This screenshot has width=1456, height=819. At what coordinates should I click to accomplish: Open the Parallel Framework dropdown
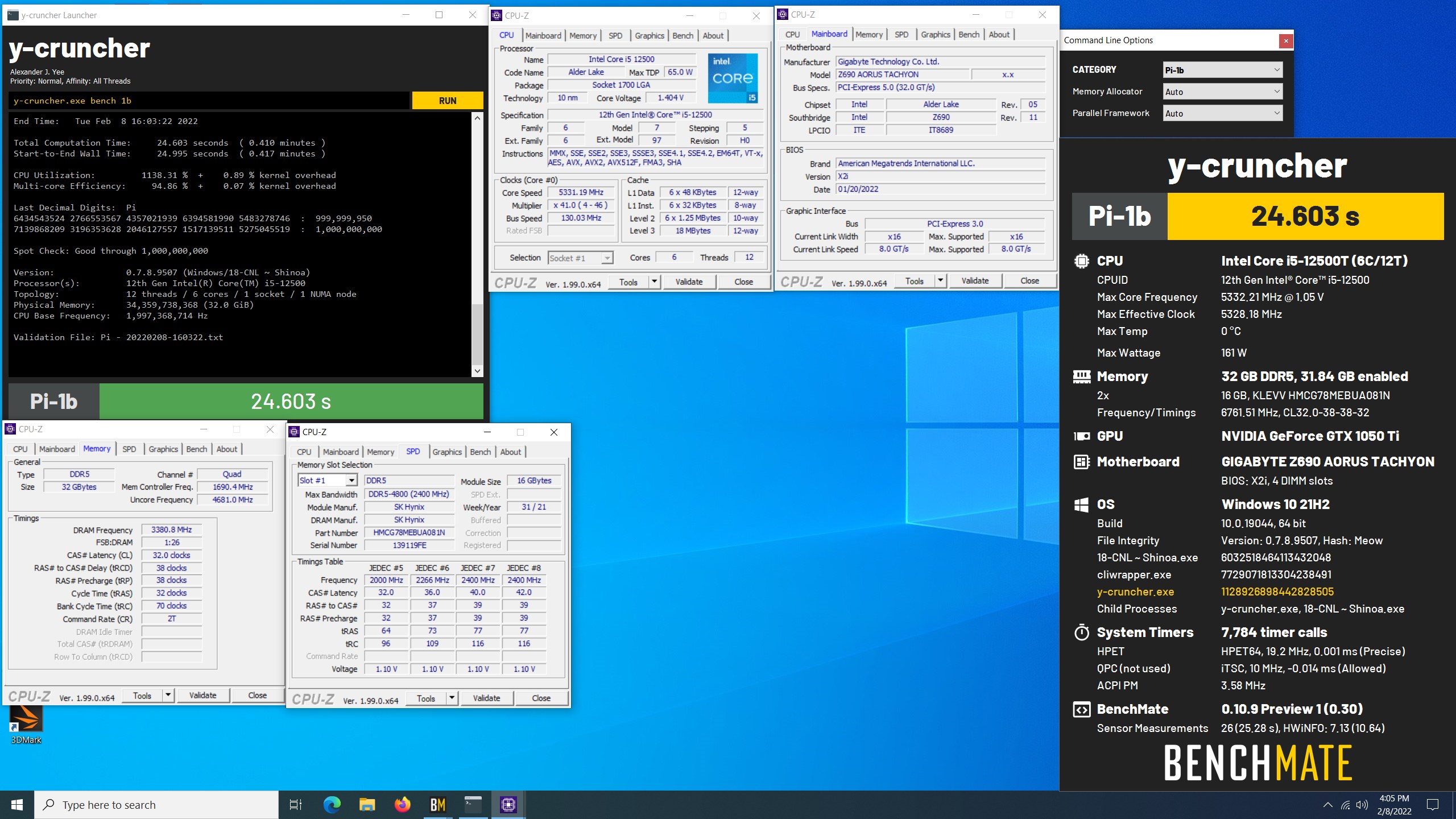point(1222,113)
